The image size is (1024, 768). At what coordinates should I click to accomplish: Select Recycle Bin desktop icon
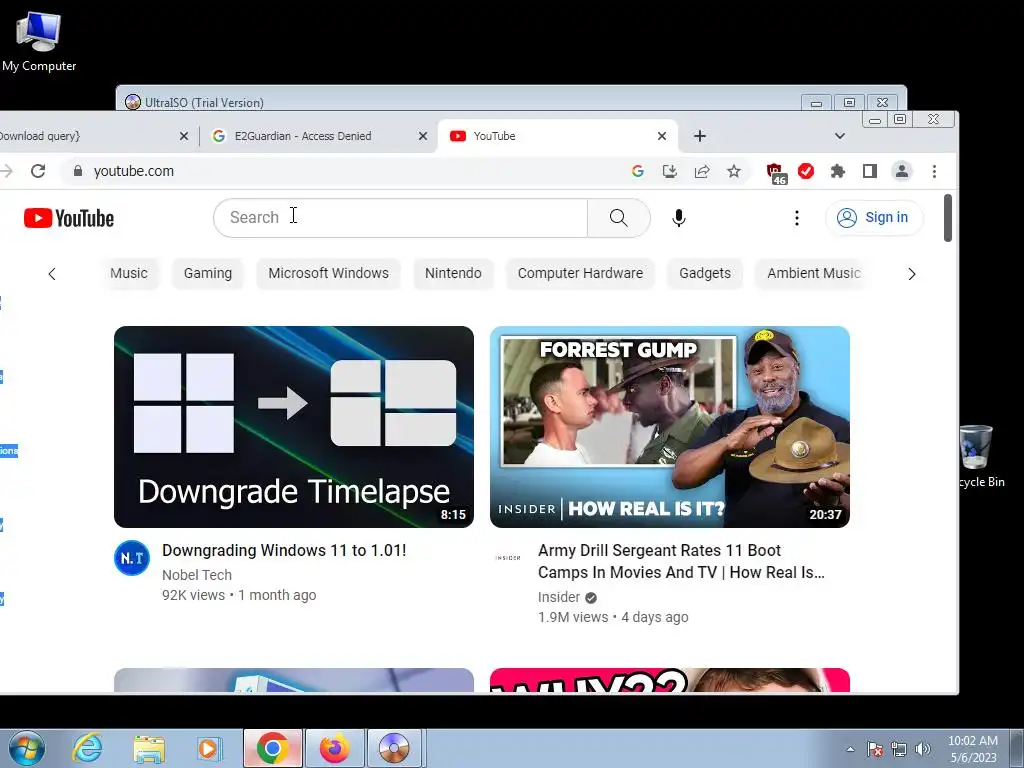[x=980, y=456]
